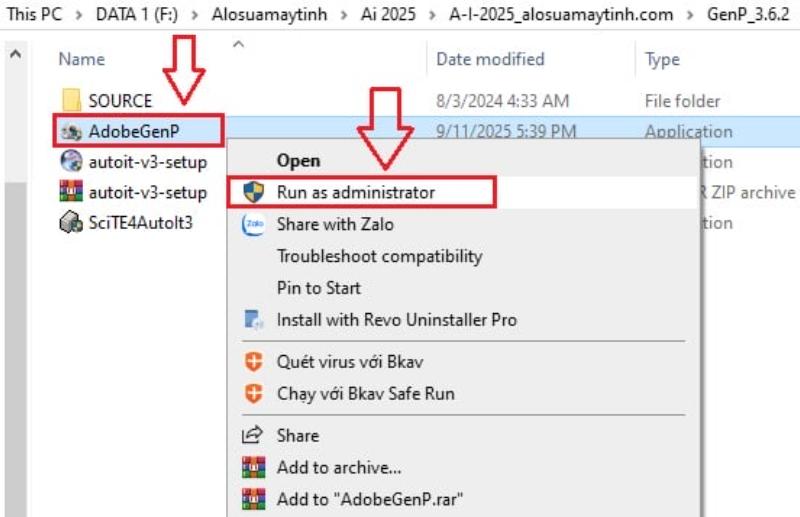Select Run as administrator
This screenshot has height=517, width=800.
point(355,192)
